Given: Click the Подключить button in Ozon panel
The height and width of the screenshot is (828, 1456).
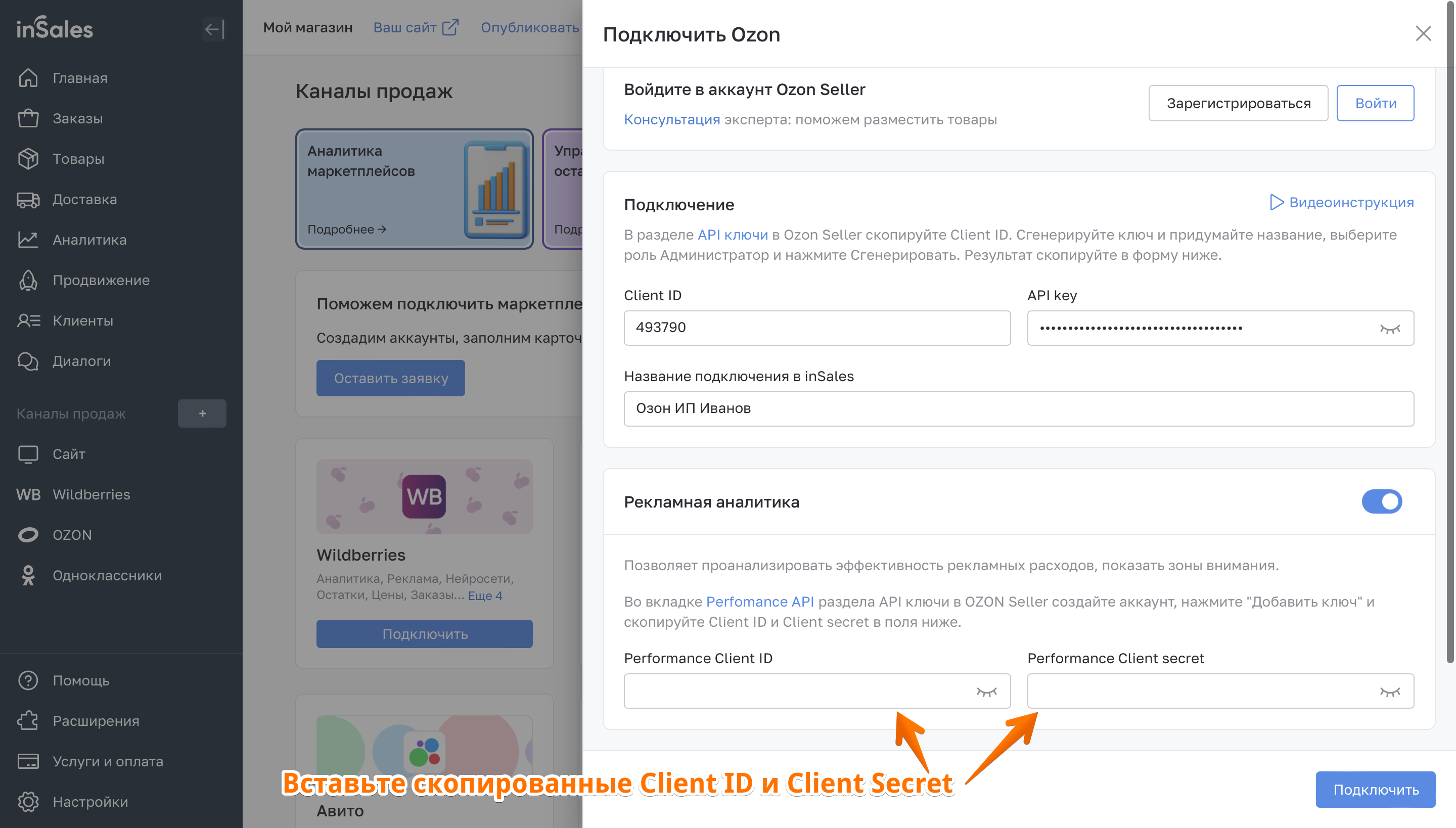Looking at the screenshot, I should pos(1375,790).
